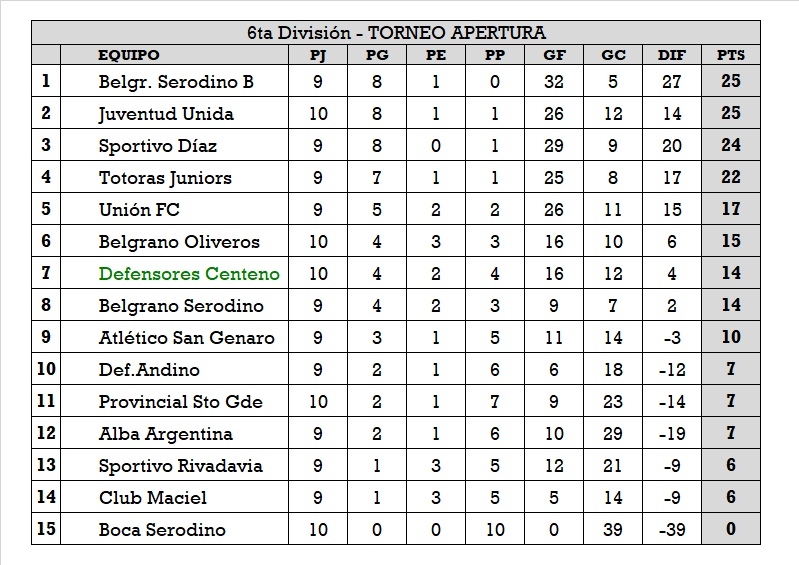
Task: Select the Unión FC team name
Action: pos(139,210)
